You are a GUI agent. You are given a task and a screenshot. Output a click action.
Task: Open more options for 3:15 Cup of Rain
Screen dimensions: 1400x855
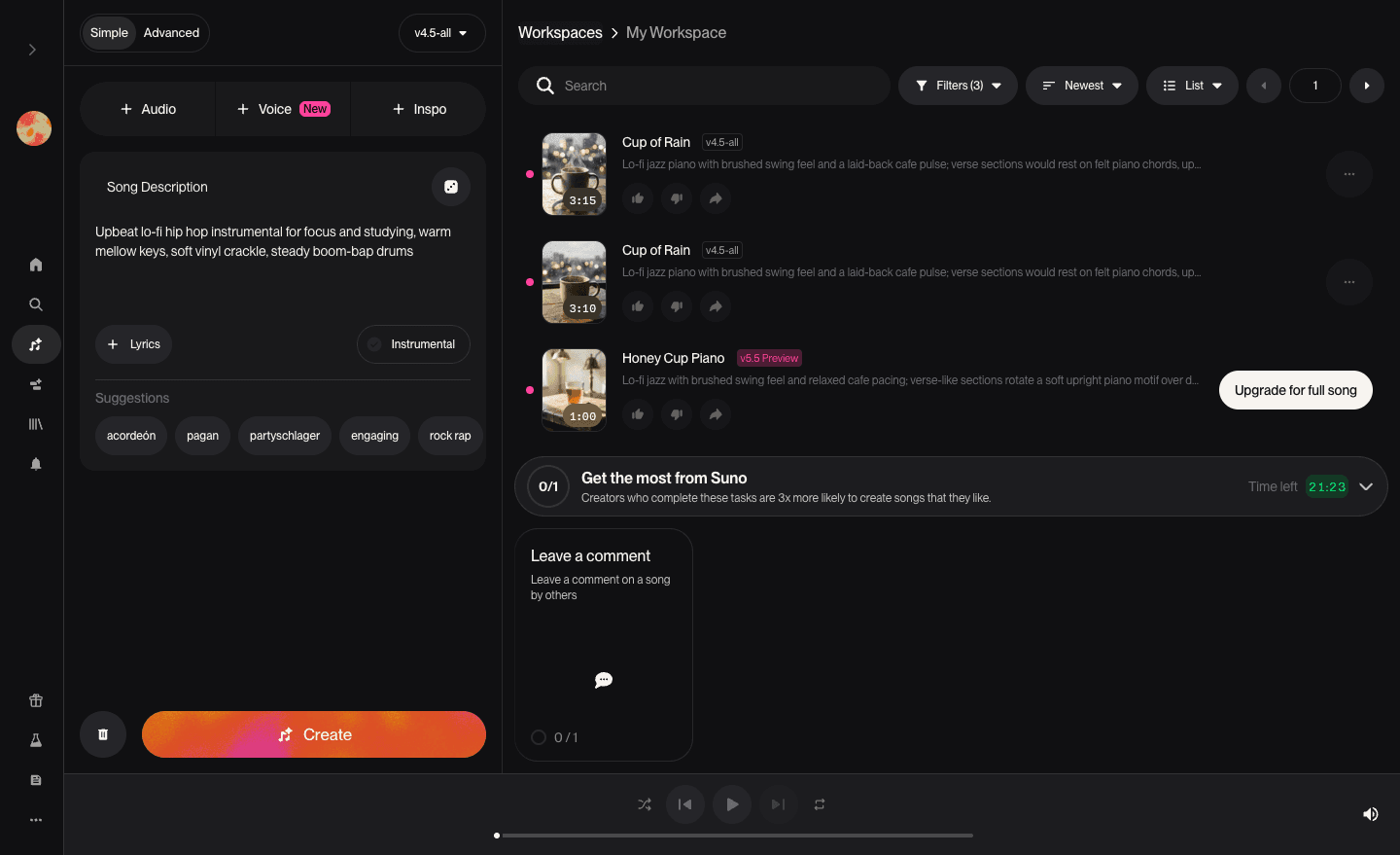pyautogui.click(x=1349, y=174)
